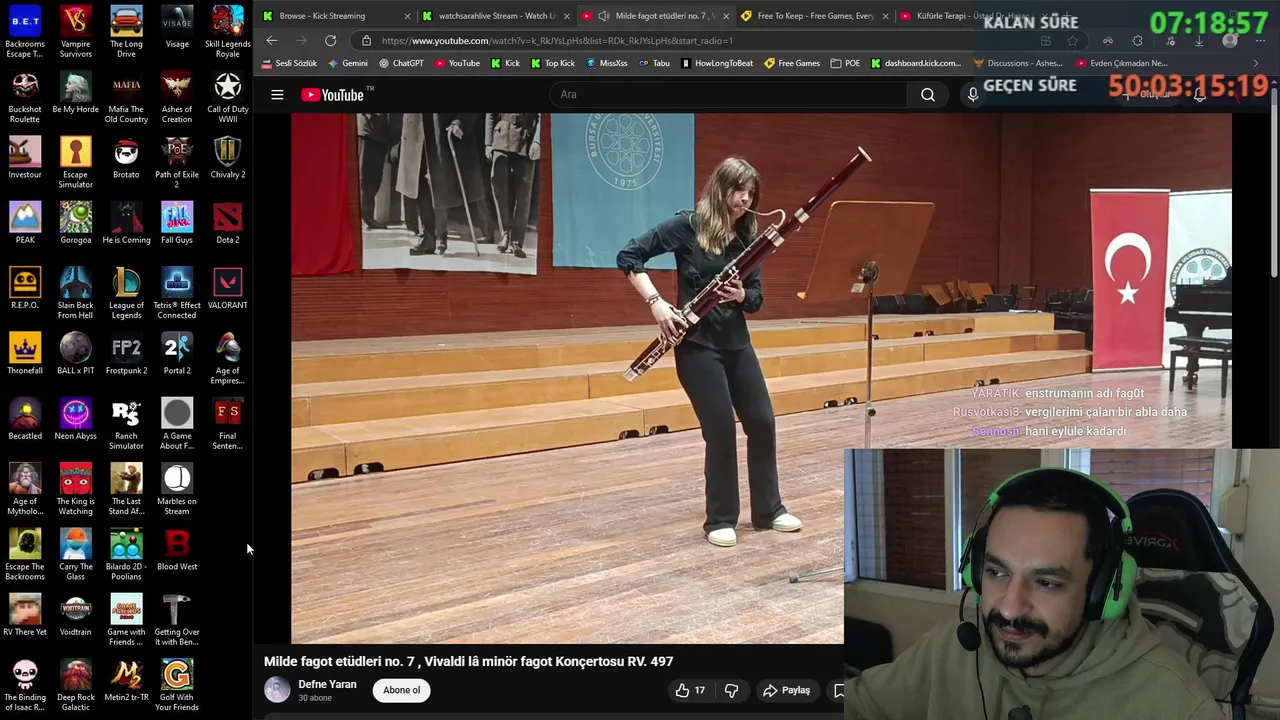Select the League of Legends desktop icon
The image size is (1280, 720).
(x=126, y=293)
